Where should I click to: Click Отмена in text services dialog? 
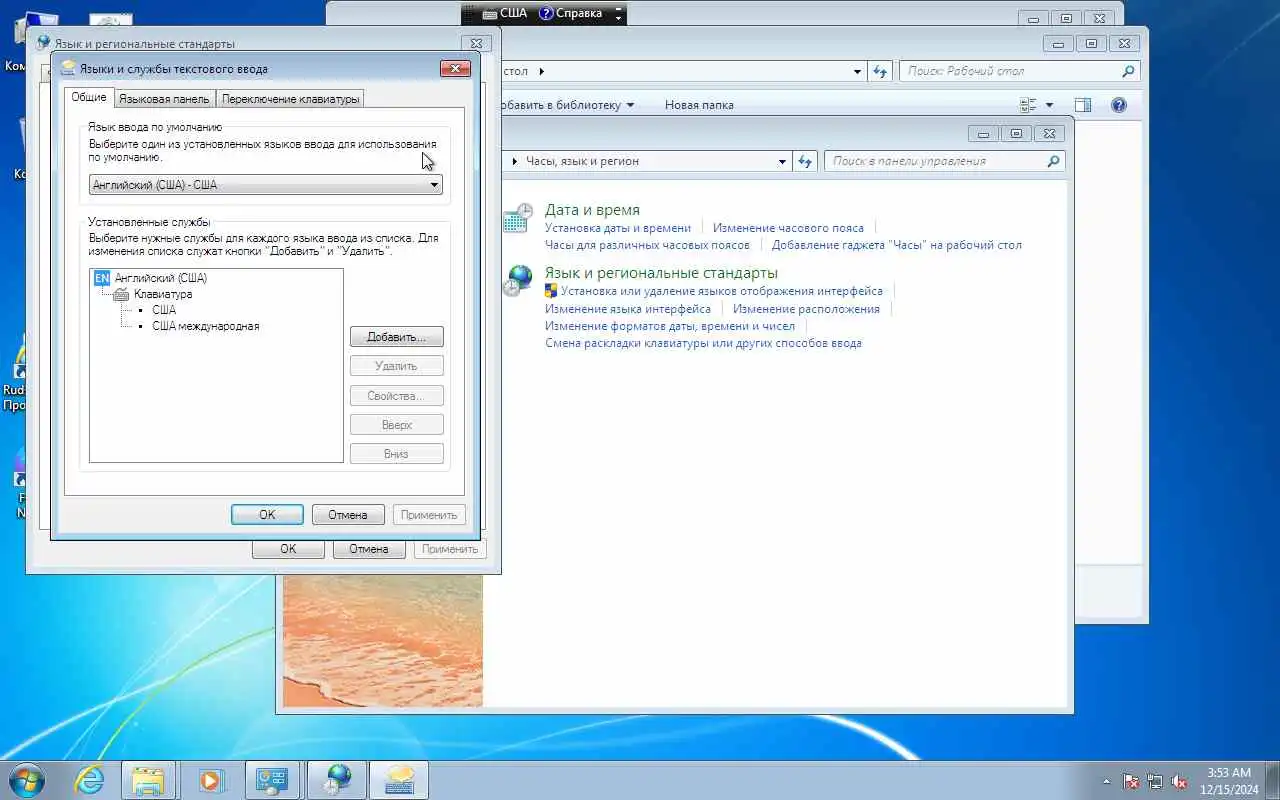(x=348, y=515)
